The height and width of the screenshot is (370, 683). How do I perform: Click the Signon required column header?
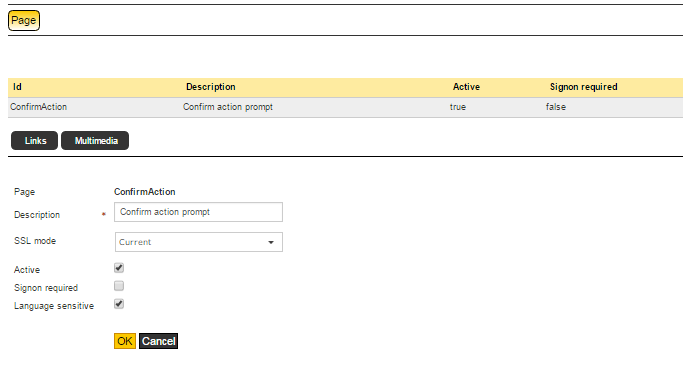[x=584, y=87]
